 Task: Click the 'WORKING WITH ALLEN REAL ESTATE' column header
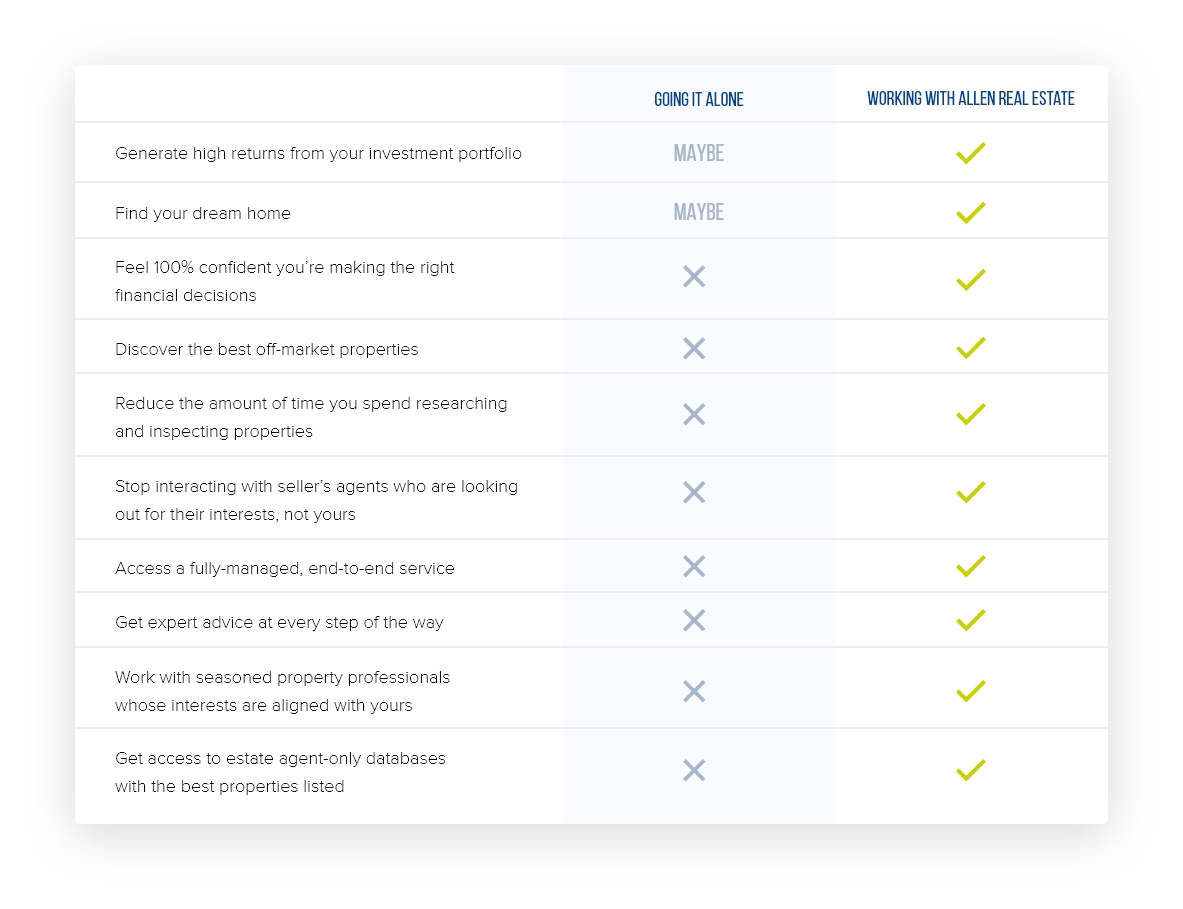point(970,99)
